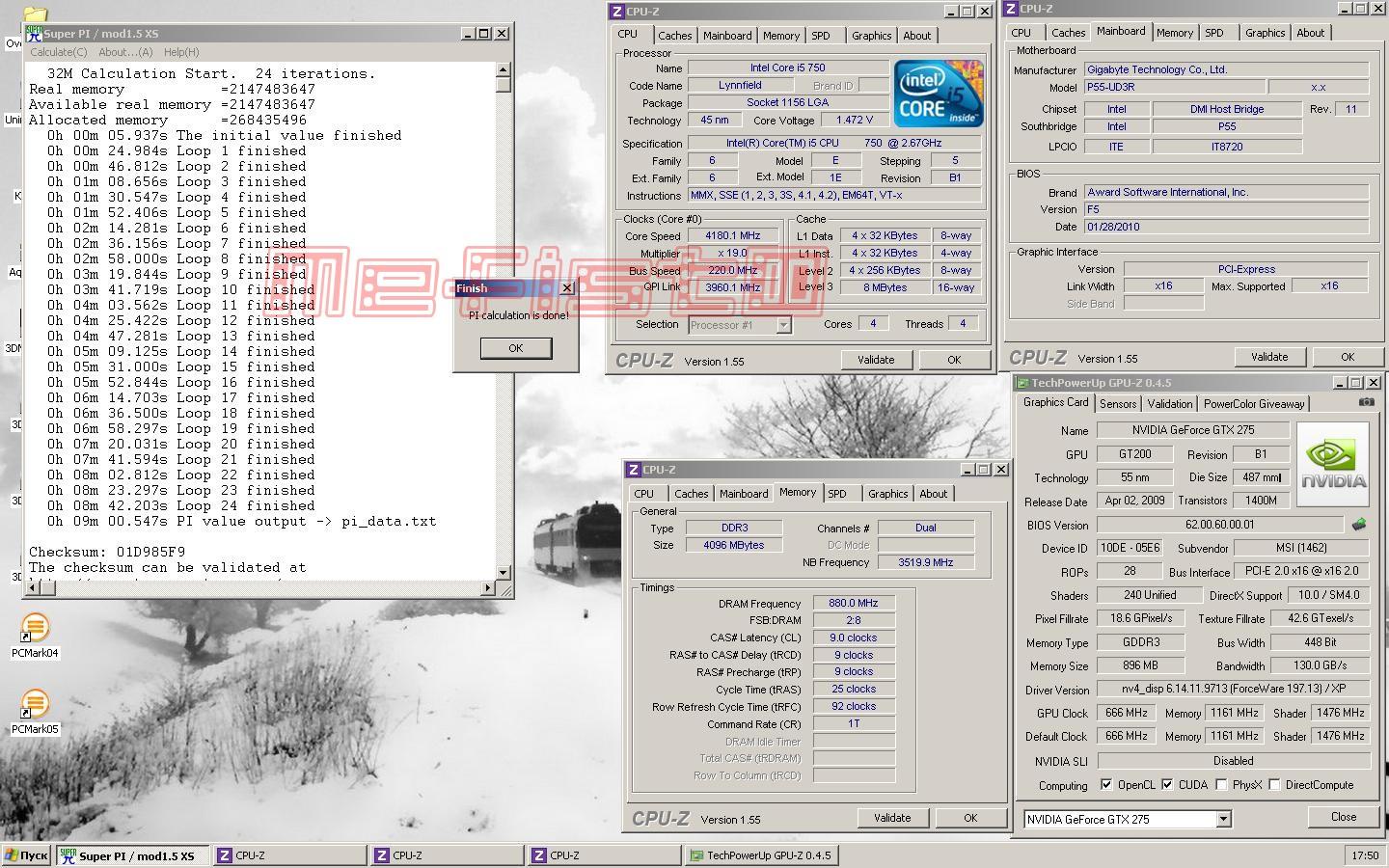Screen dimensions: 1389x868
Task: Open the Start (Пуск) button
Action: 26,855
